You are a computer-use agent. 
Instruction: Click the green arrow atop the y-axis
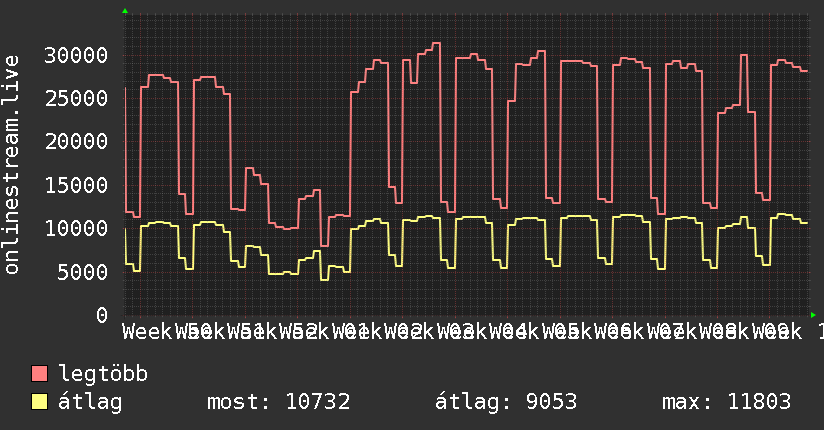pos(125,11)
